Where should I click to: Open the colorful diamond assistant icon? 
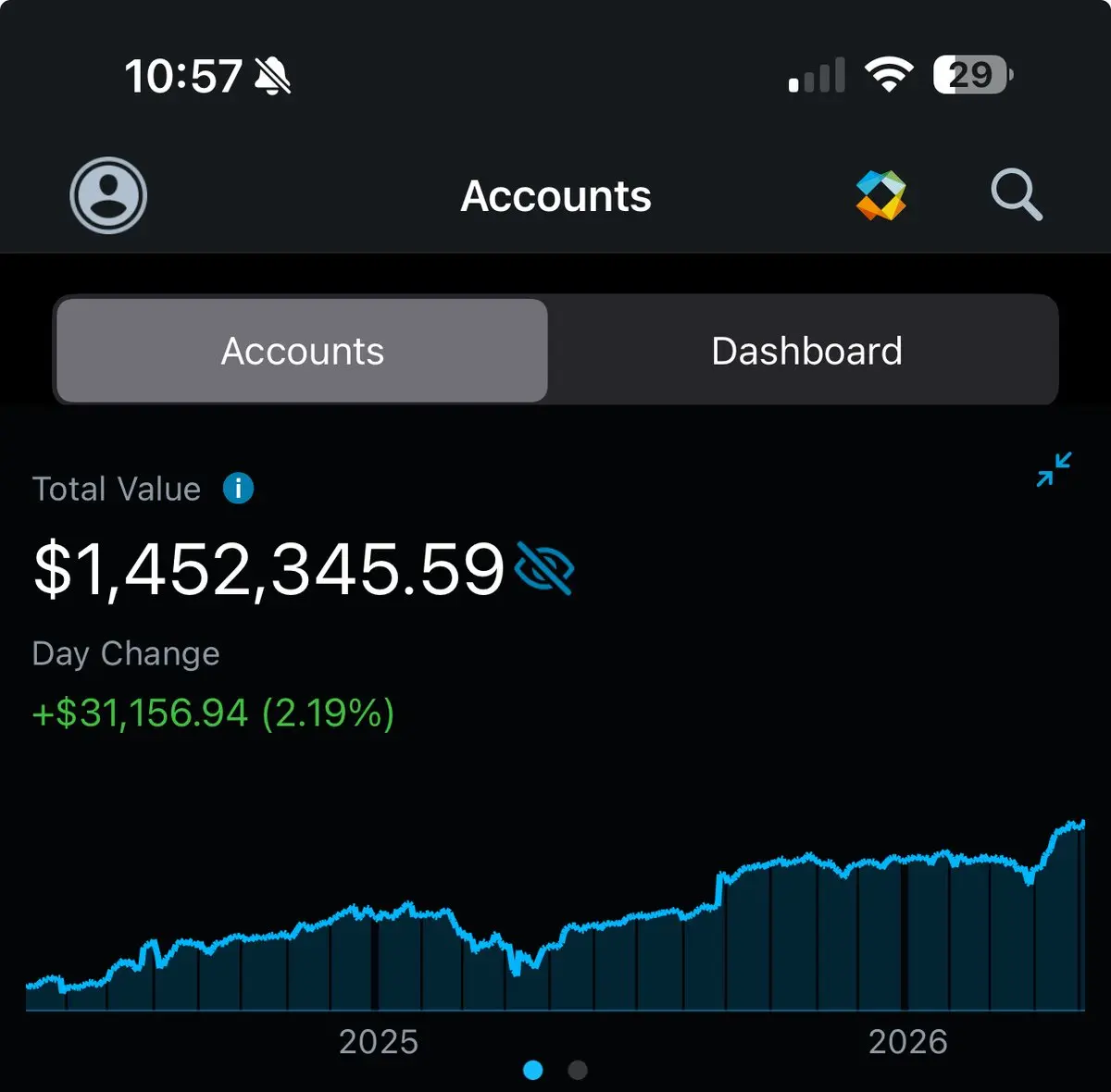880,195
